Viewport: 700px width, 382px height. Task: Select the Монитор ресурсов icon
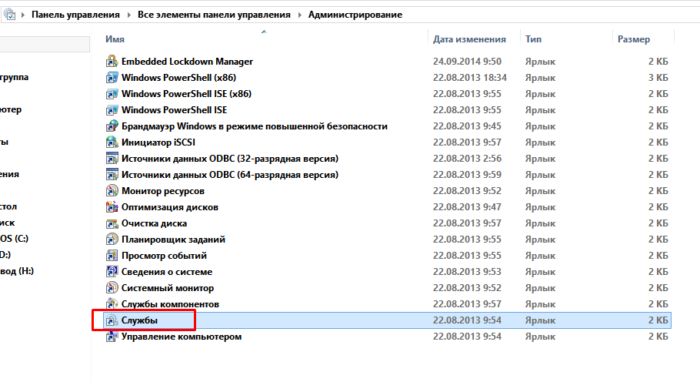click(112, 191)
